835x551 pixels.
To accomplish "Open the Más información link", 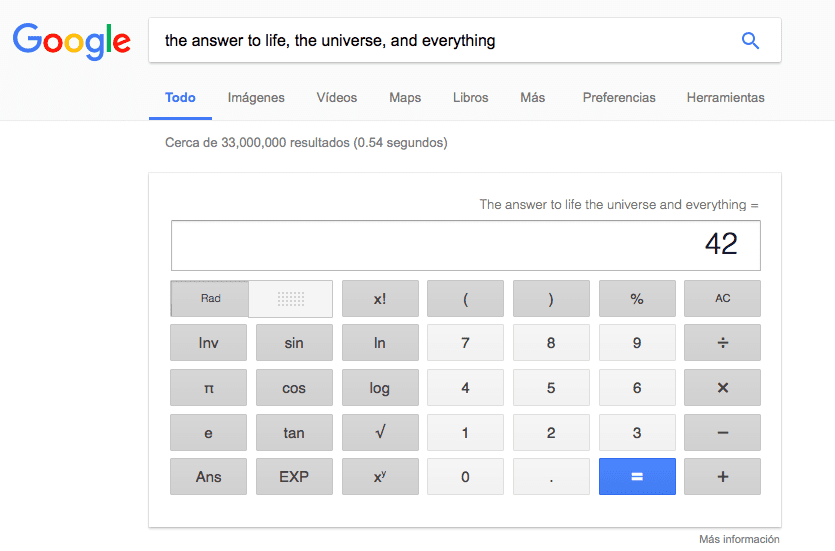I will click(x=739, y=539).
